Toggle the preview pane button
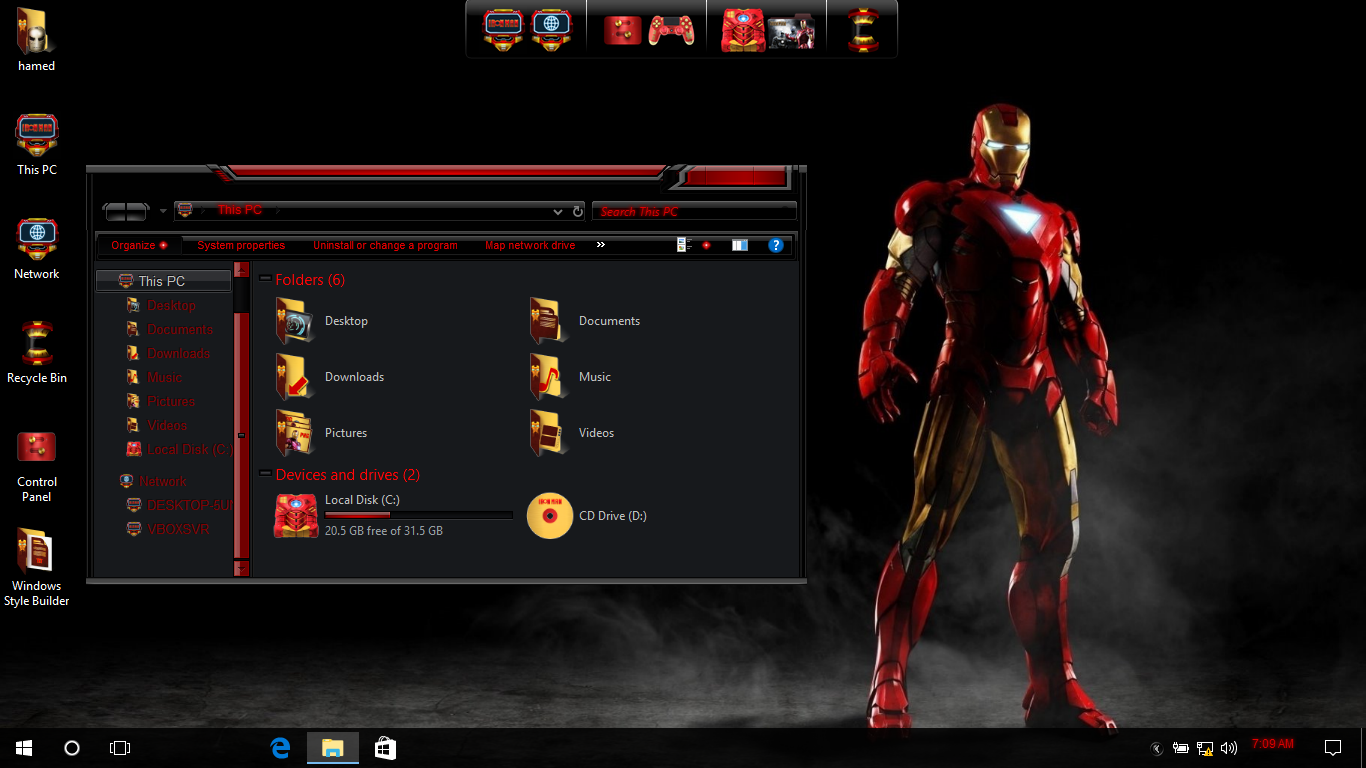The image size is (1366, 768). [x=739, y=245]
